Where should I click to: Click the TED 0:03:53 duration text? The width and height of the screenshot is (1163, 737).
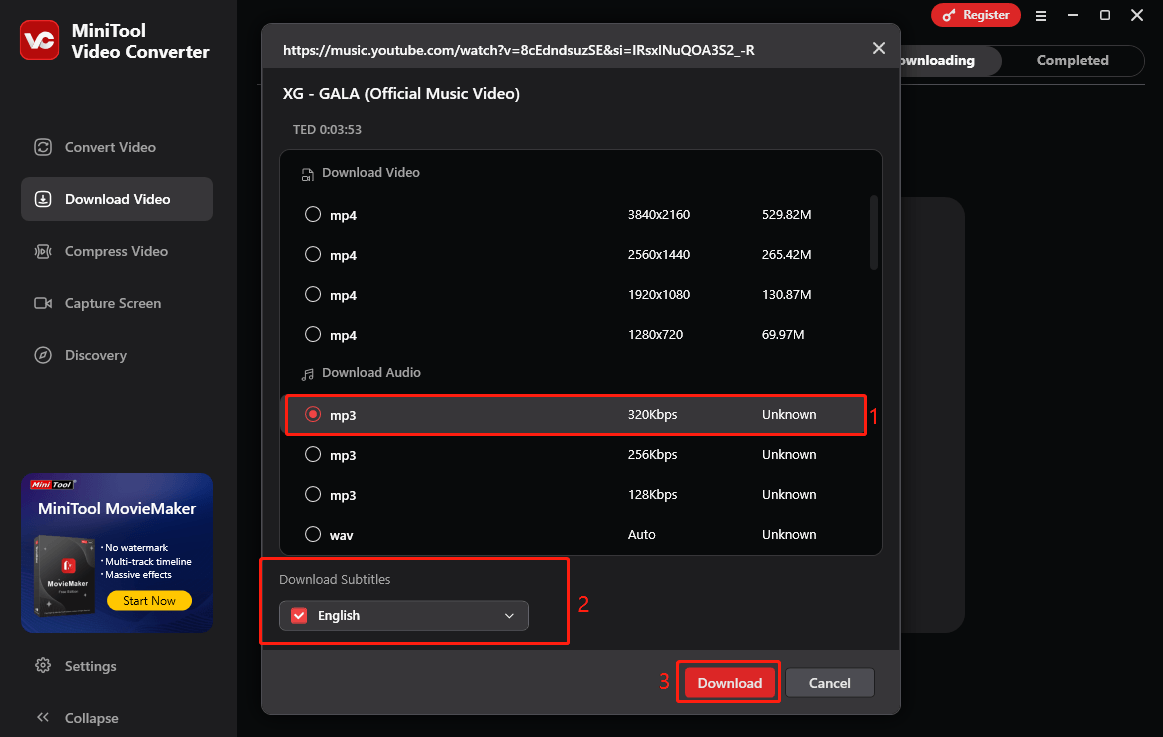(327, 130)
